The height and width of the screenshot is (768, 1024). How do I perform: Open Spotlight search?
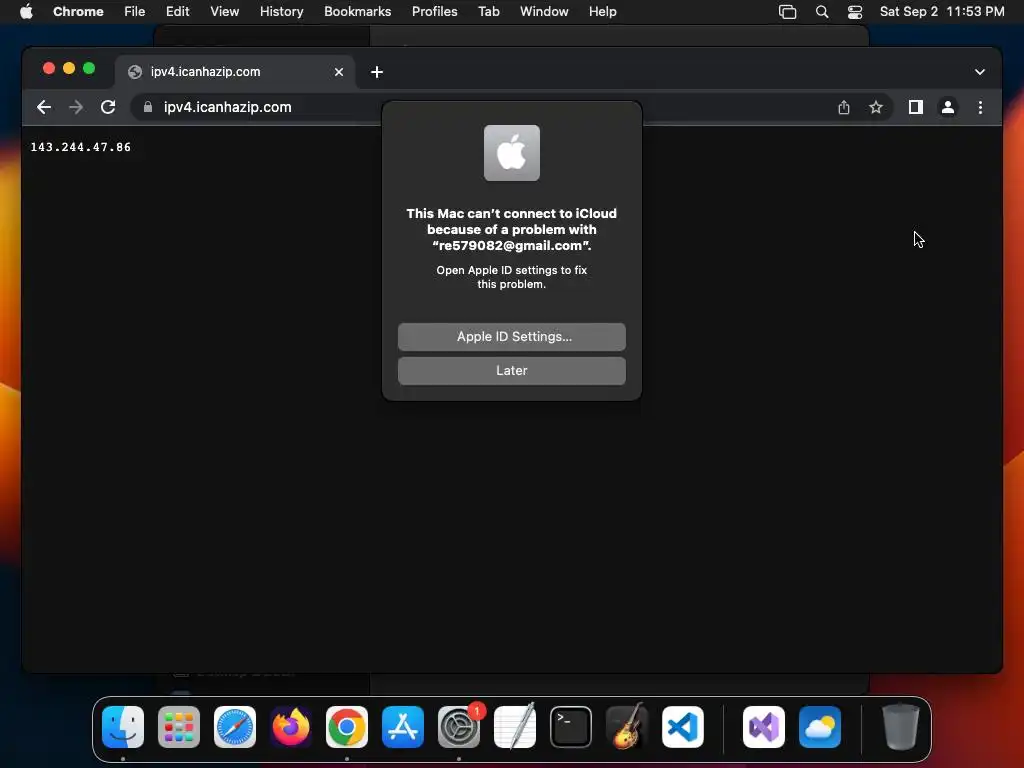[x=822, y=12]
